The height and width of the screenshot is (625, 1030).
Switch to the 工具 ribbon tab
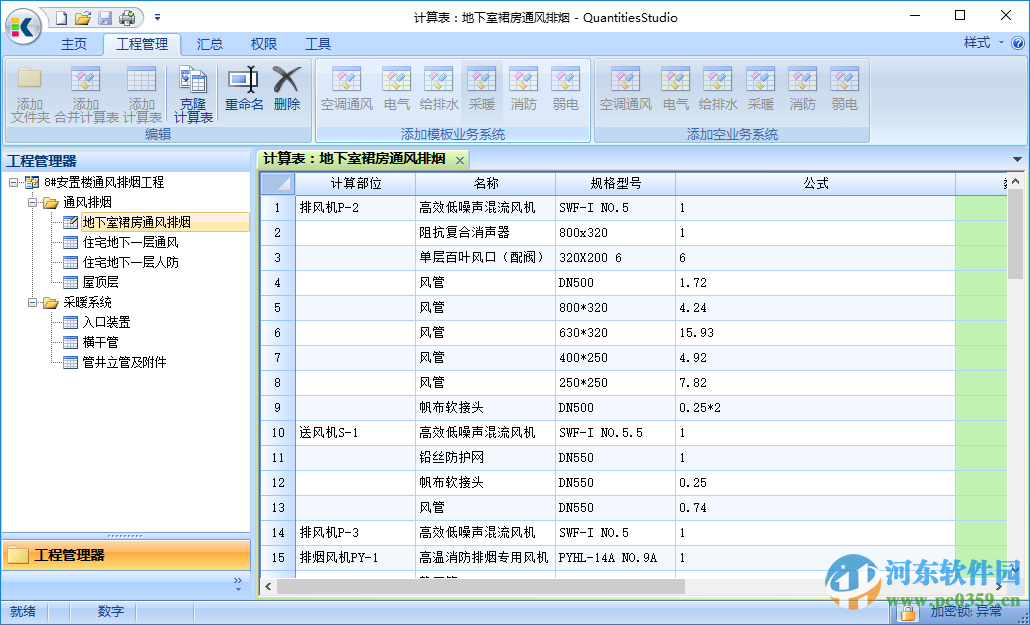point(320,44)
